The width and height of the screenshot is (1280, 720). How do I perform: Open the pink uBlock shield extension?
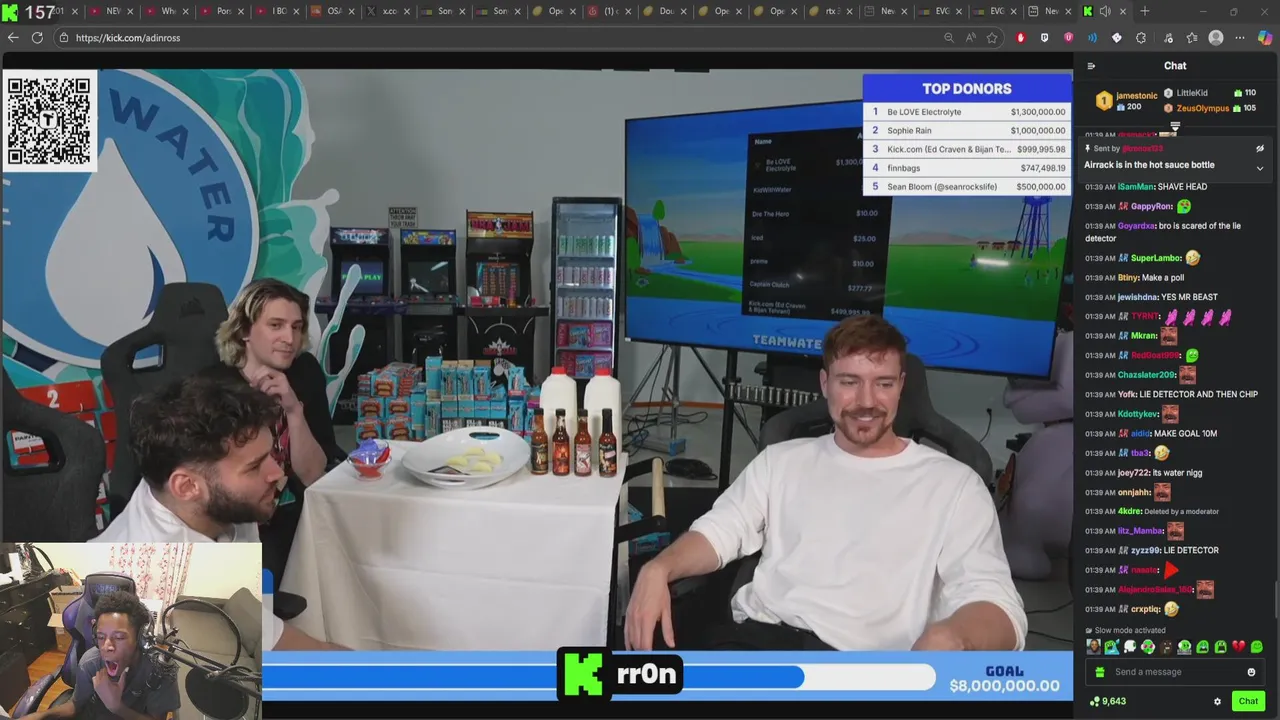pos(1068,37)
